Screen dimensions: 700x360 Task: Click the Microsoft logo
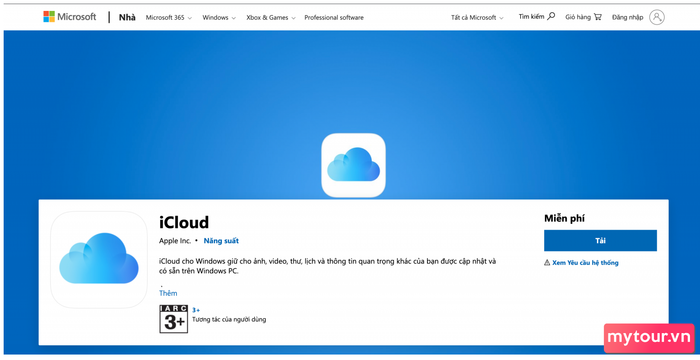click(x=69, y=17)
